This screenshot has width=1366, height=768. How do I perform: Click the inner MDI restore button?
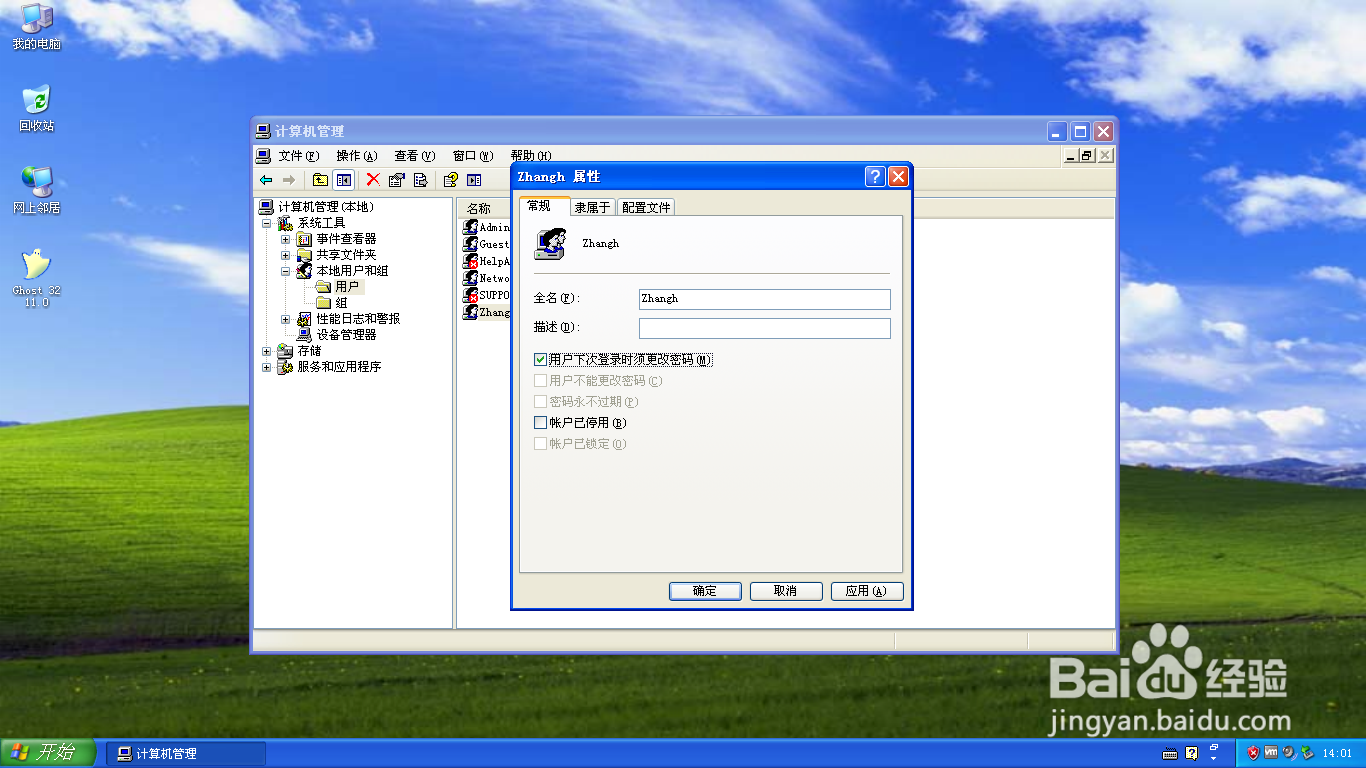1088,156
